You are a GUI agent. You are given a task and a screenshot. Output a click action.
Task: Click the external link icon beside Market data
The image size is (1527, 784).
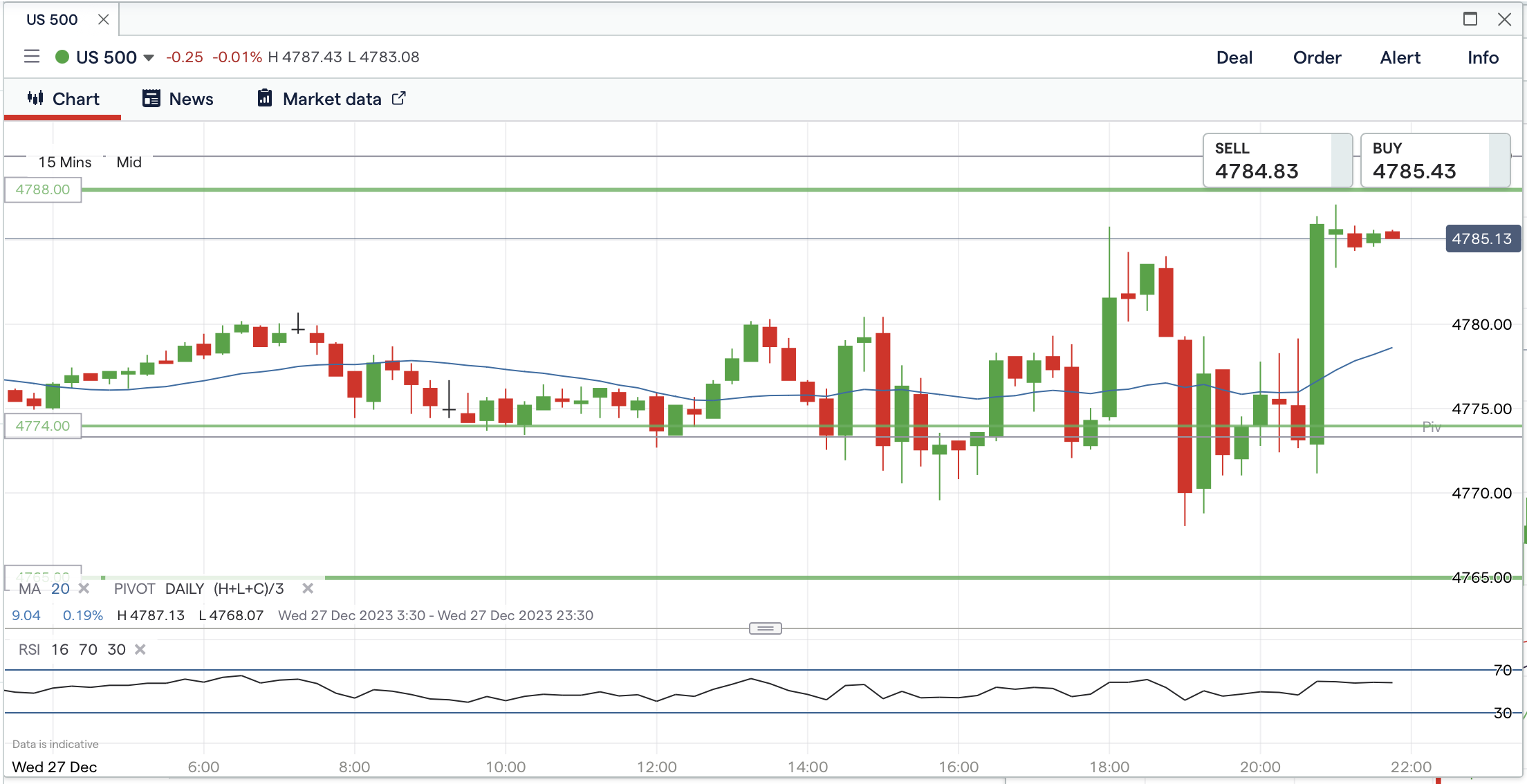click(399, 98)
